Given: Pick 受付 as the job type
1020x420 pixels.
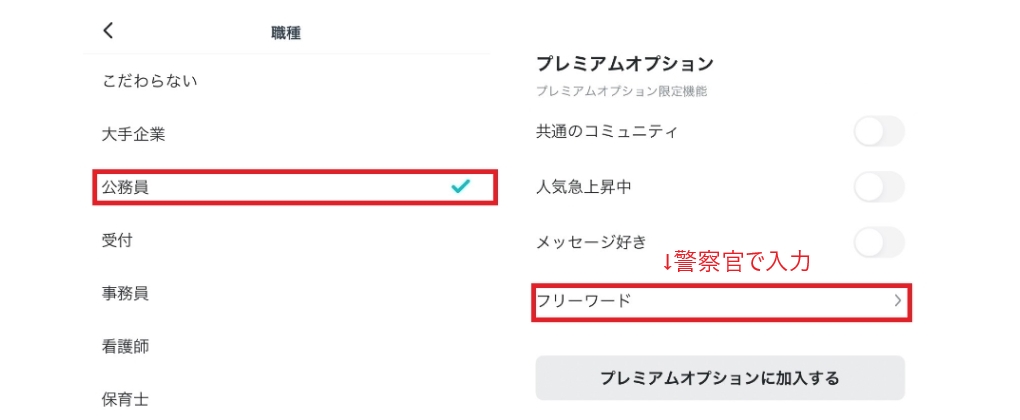Looking at the screenshot, I should (x=117, y=240).
